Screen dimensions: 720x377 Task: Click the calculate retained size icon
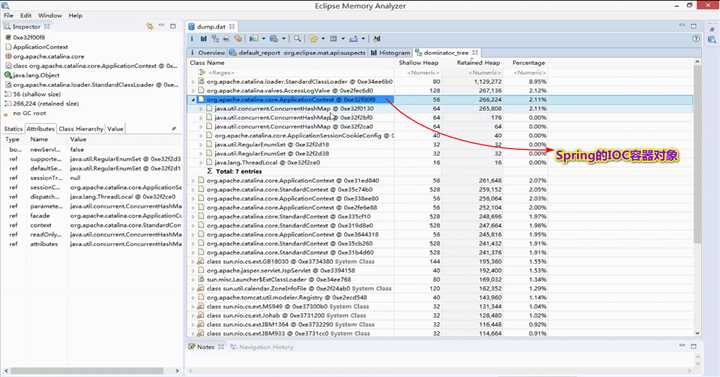point(334,39)
